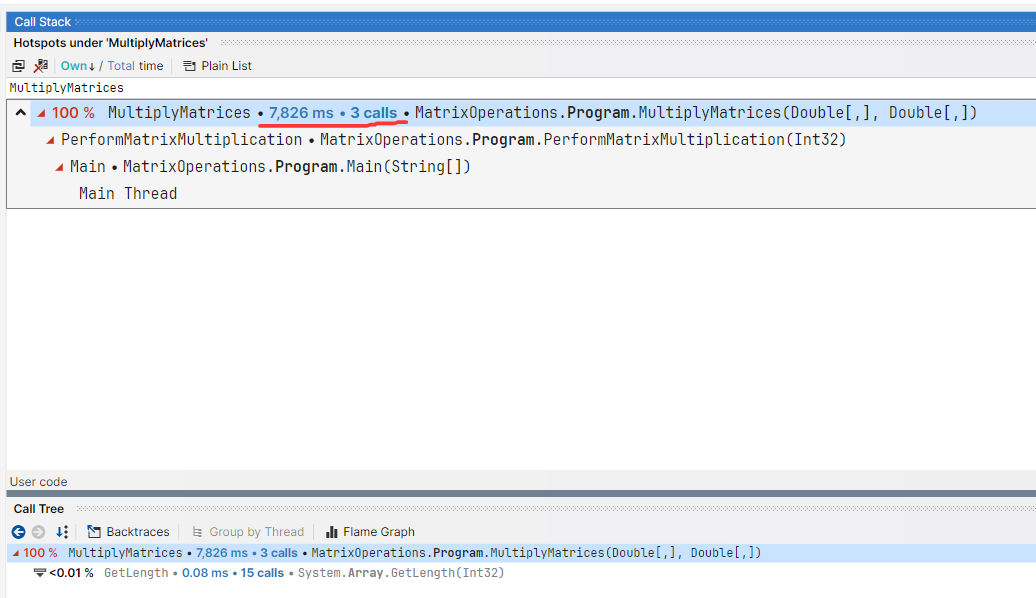The width and height of the screenshot is (1036, 598).
Task: Collapse the PerformMatrixMultiplication tree node
Action: [51, 140]
